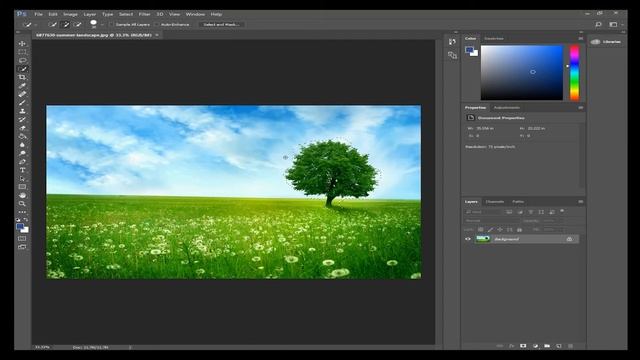Select the Quick Selection tool in the toolbox

point(22,69)
